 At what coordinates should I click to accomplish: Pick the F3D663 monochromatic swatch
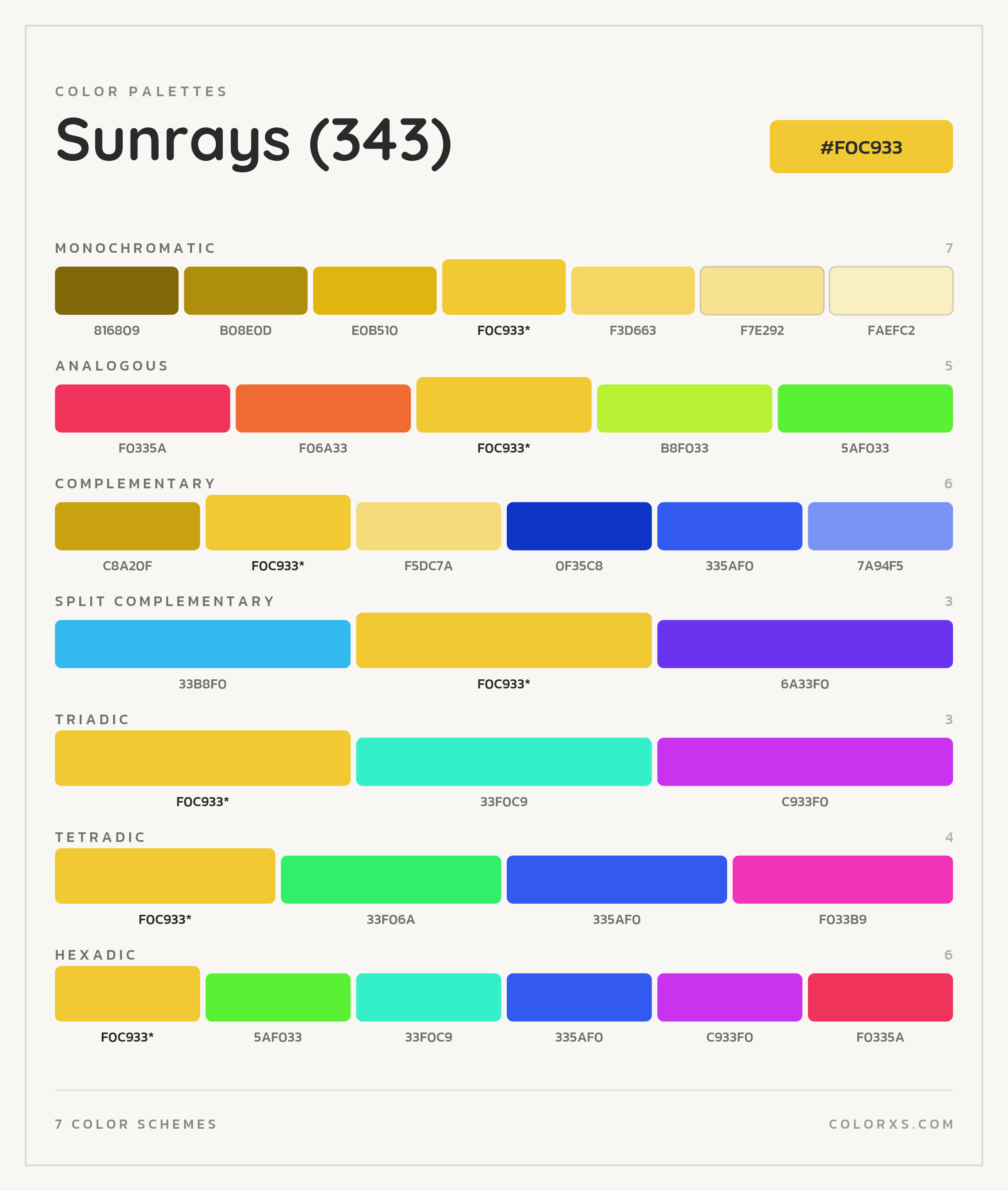point(633,290)
